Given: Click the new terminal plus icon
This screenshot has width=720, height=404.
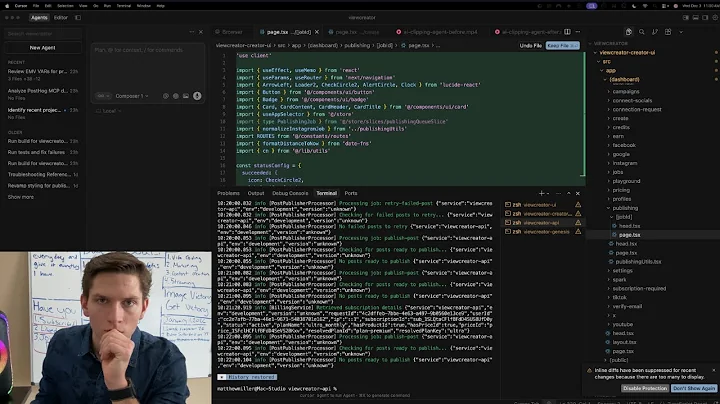Looking at the screenshot, I should coord(541,193).
